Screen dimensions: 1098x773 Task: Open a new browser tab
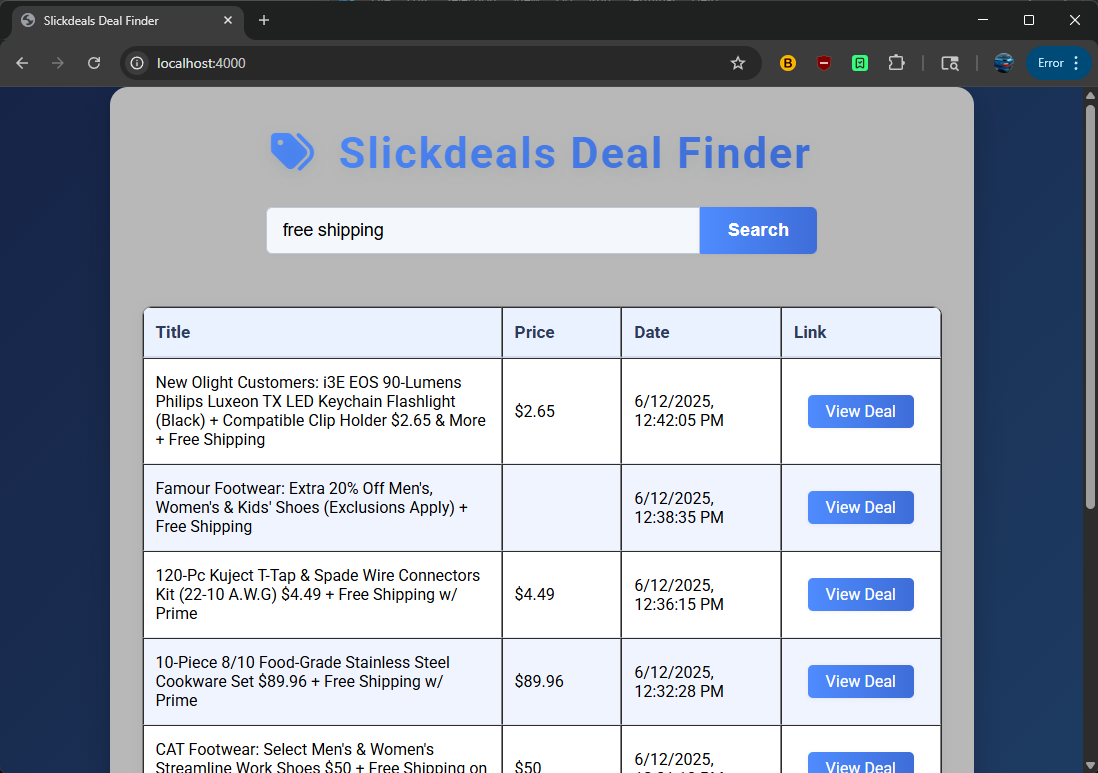(x=264, y=20)
